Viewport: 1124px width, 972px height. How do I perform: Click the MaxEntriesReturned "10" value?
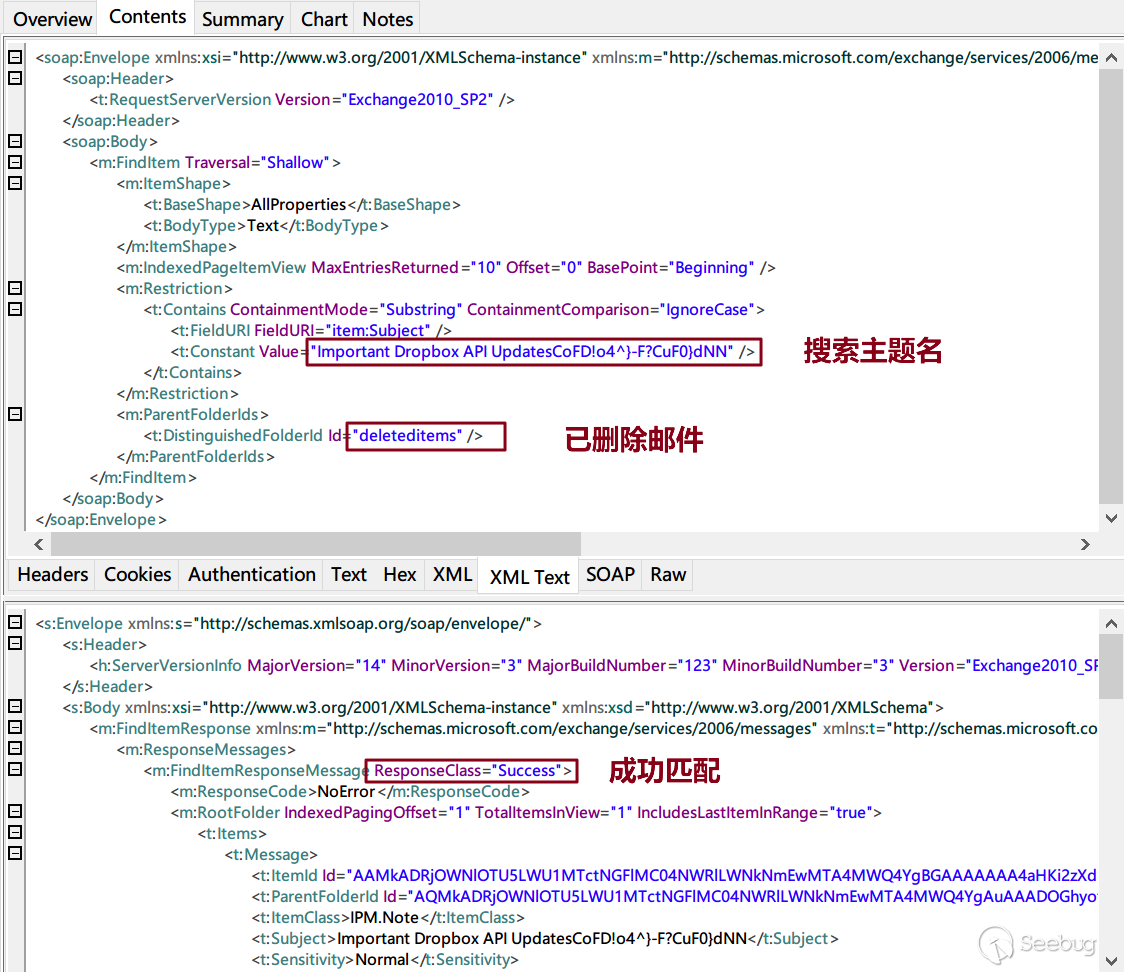pyautogui.click(x=487, y=267)
